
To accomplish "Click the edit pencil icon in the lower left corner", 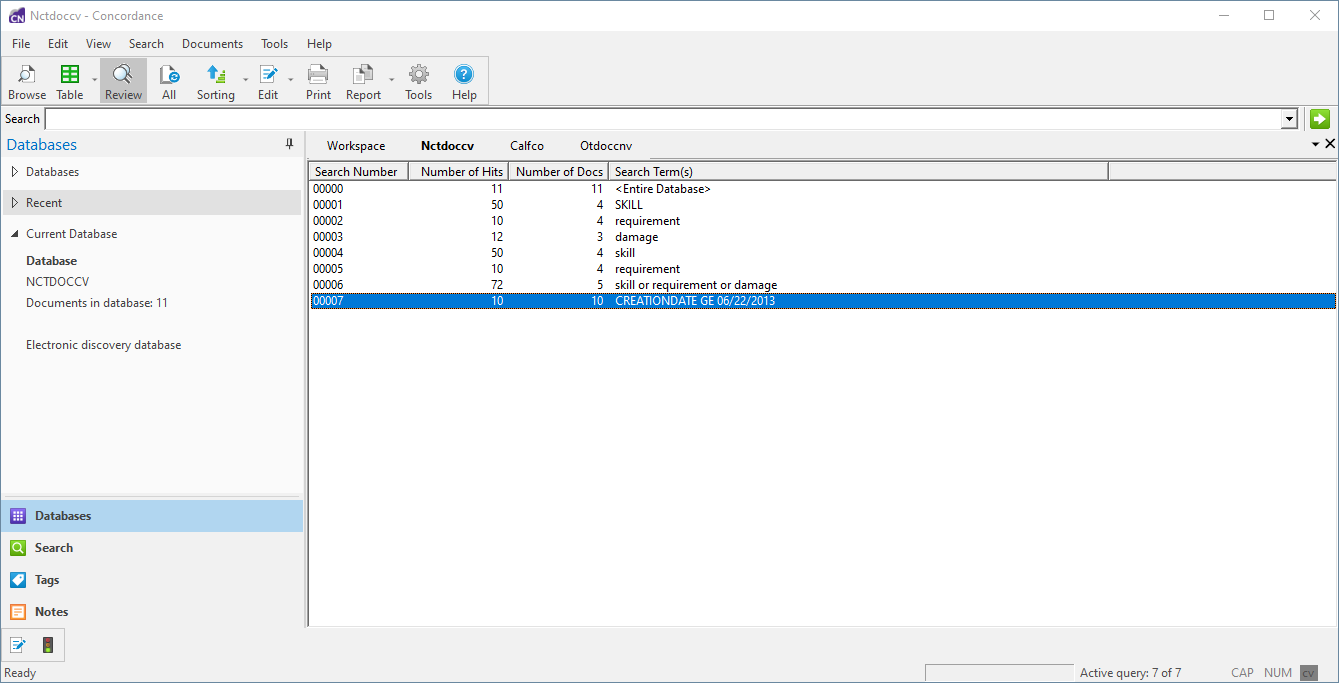I will (x=18, y=645).
